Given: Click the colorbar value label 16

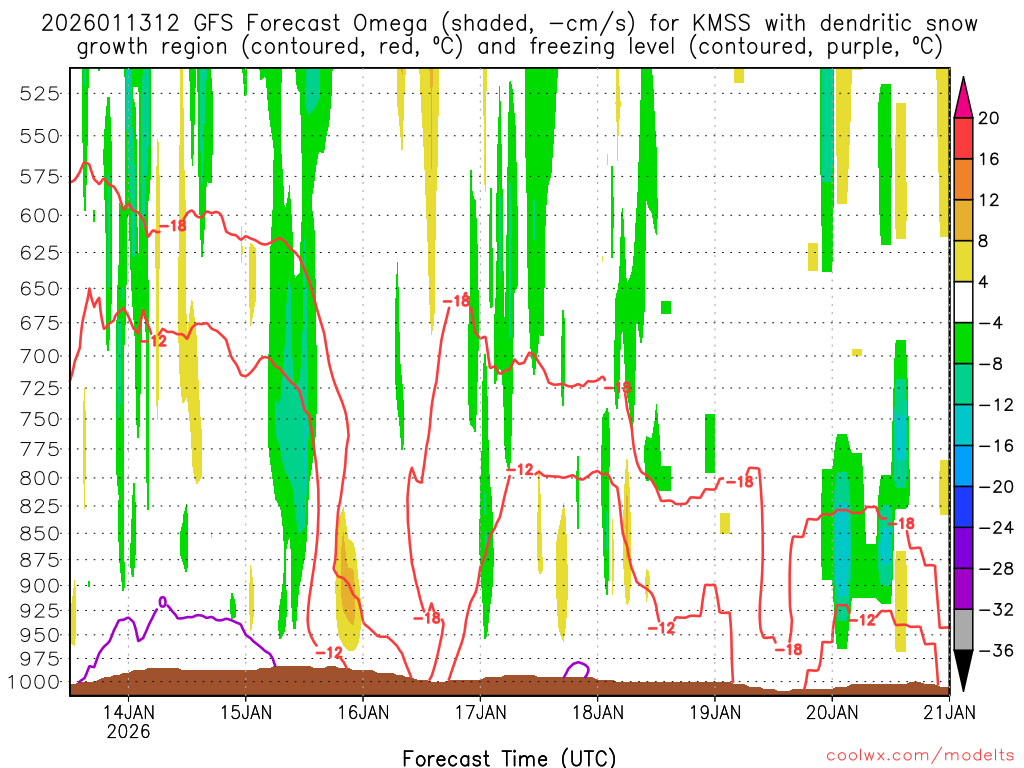Looking at the screenshot, I should click(989, 159).
